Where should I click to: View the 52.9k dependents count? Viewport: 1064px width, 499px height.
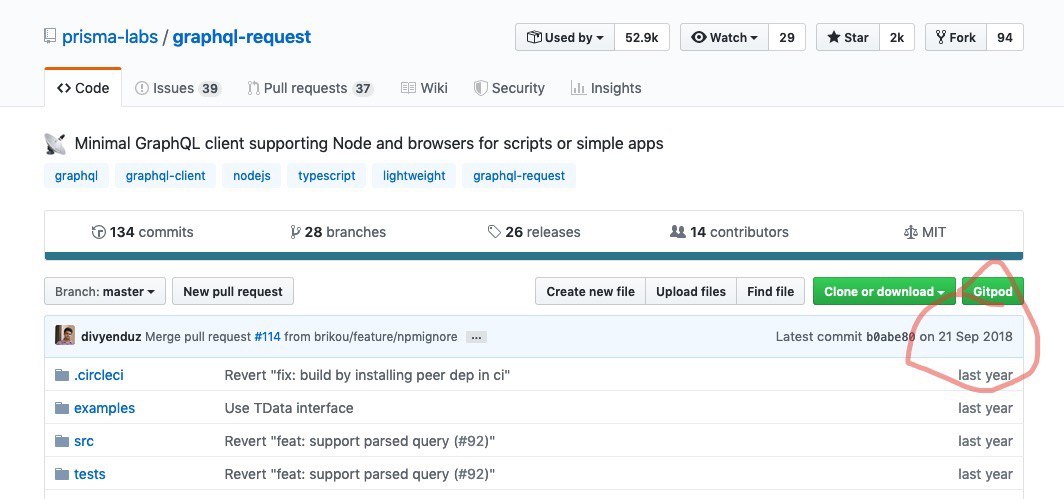pos(642,37)
